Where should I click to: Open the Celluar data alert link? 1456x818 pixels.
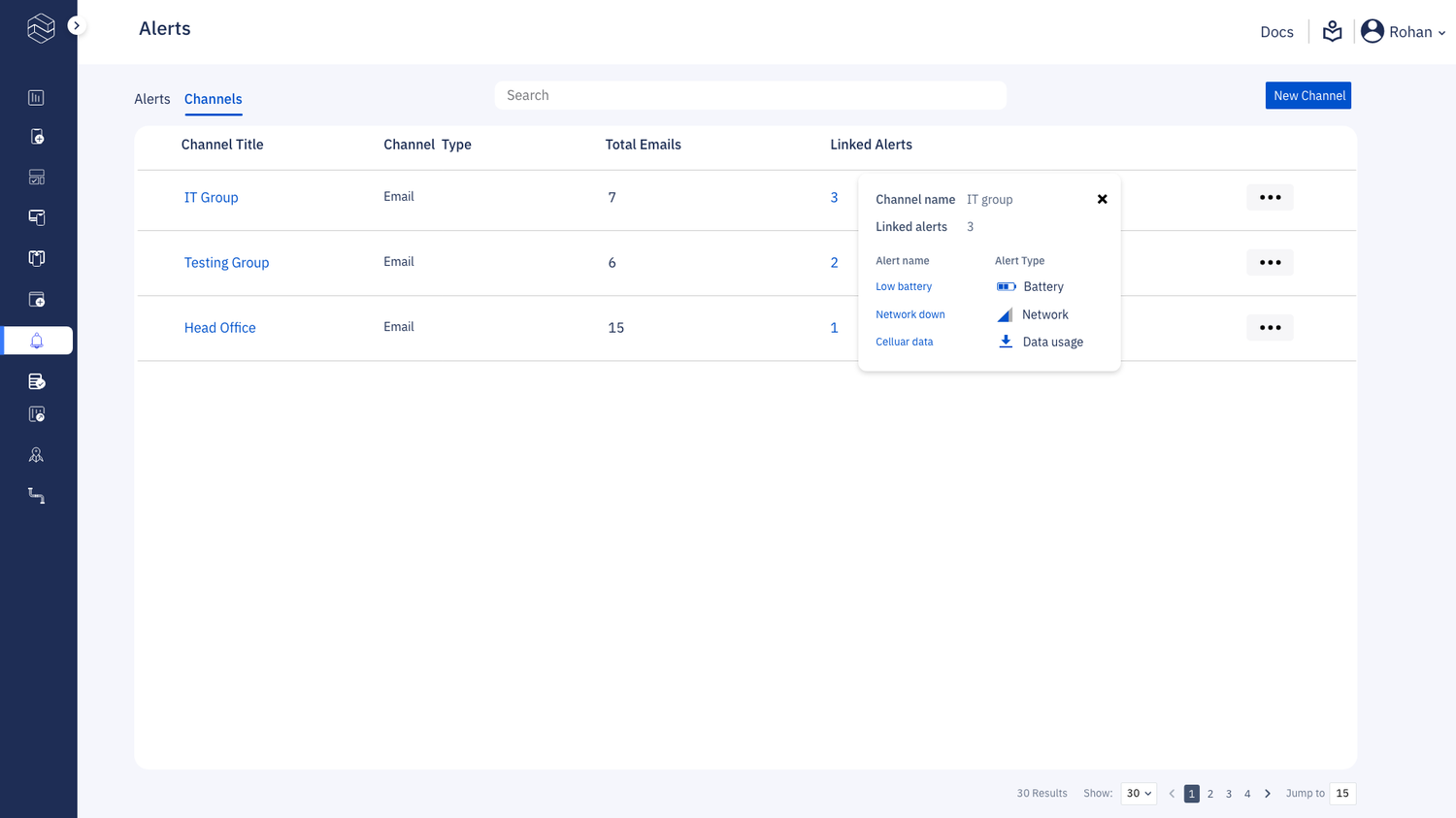click(x=905, y=342)
